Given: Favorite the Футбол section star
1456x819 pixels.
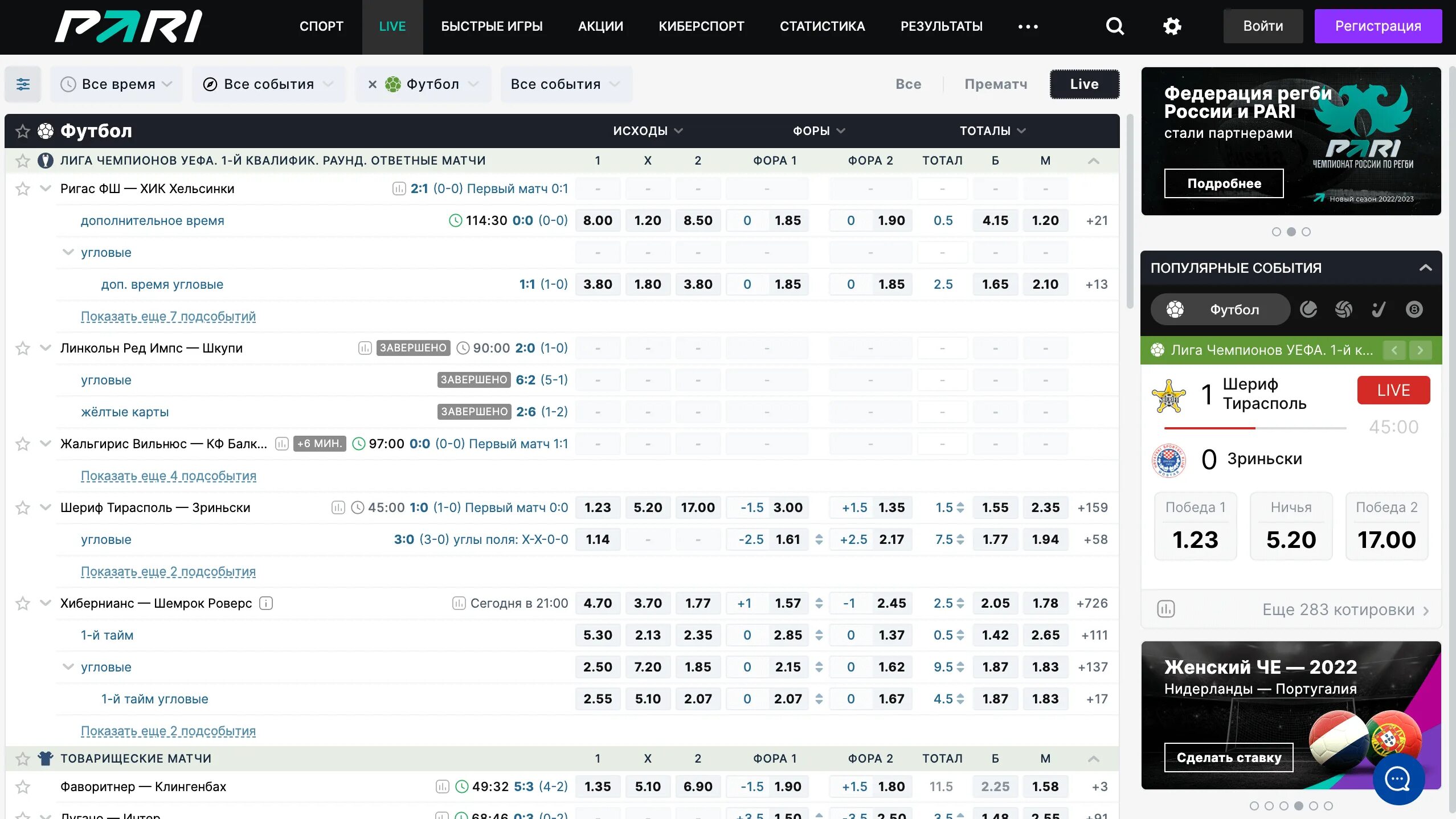Looking at the screenshot, I should 23,132.
